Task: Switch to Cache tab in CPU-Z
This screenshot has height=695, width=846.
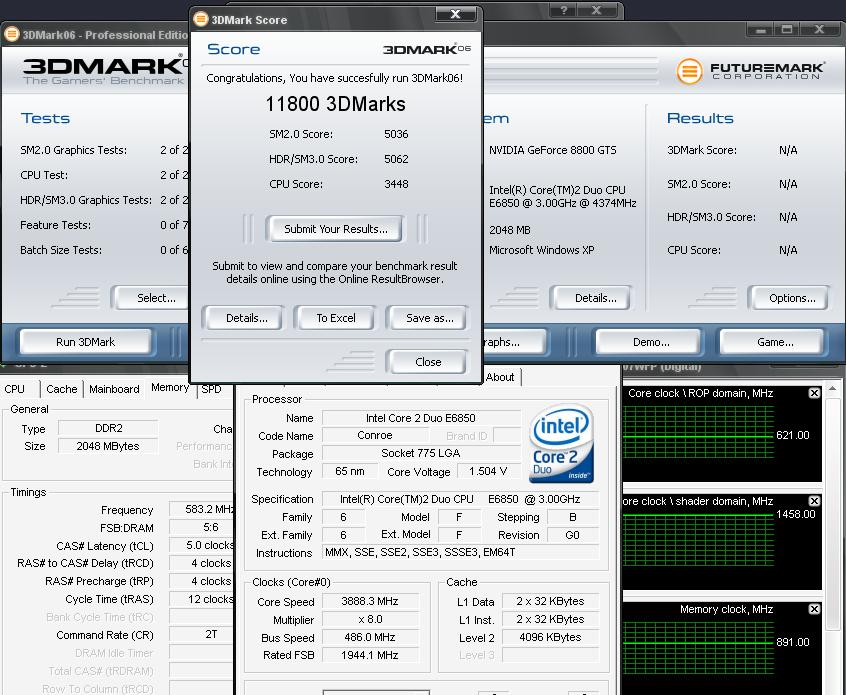Action: coord(62,389)
